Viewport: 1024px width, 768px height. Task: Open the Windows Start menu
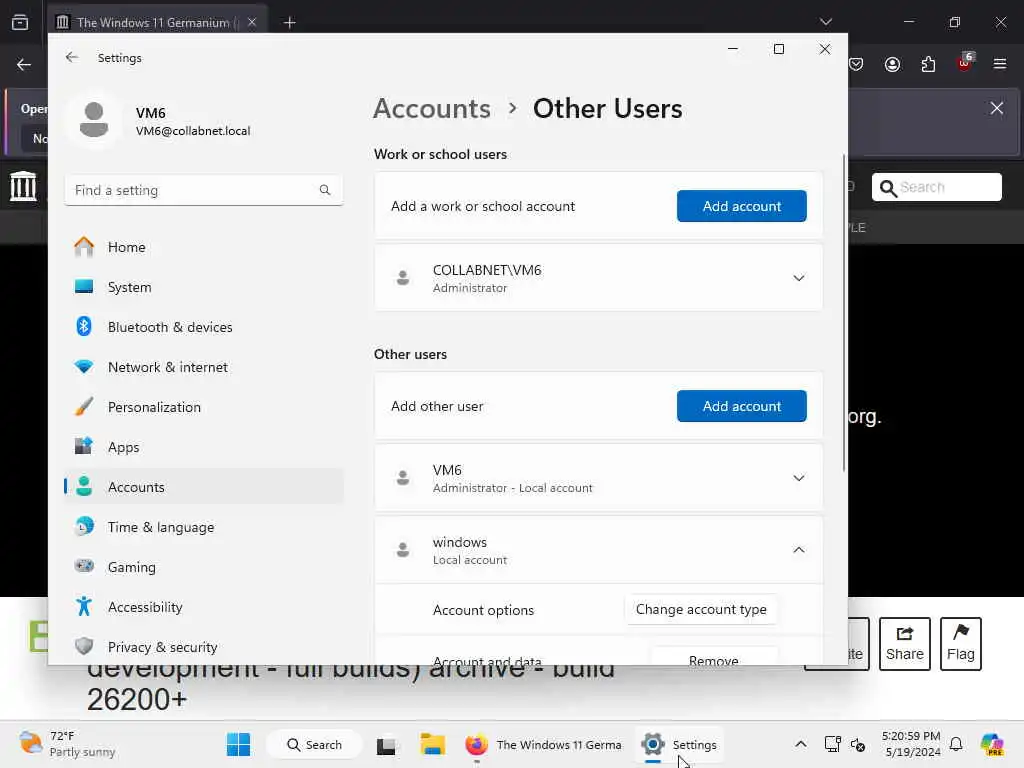coord(238,744)
